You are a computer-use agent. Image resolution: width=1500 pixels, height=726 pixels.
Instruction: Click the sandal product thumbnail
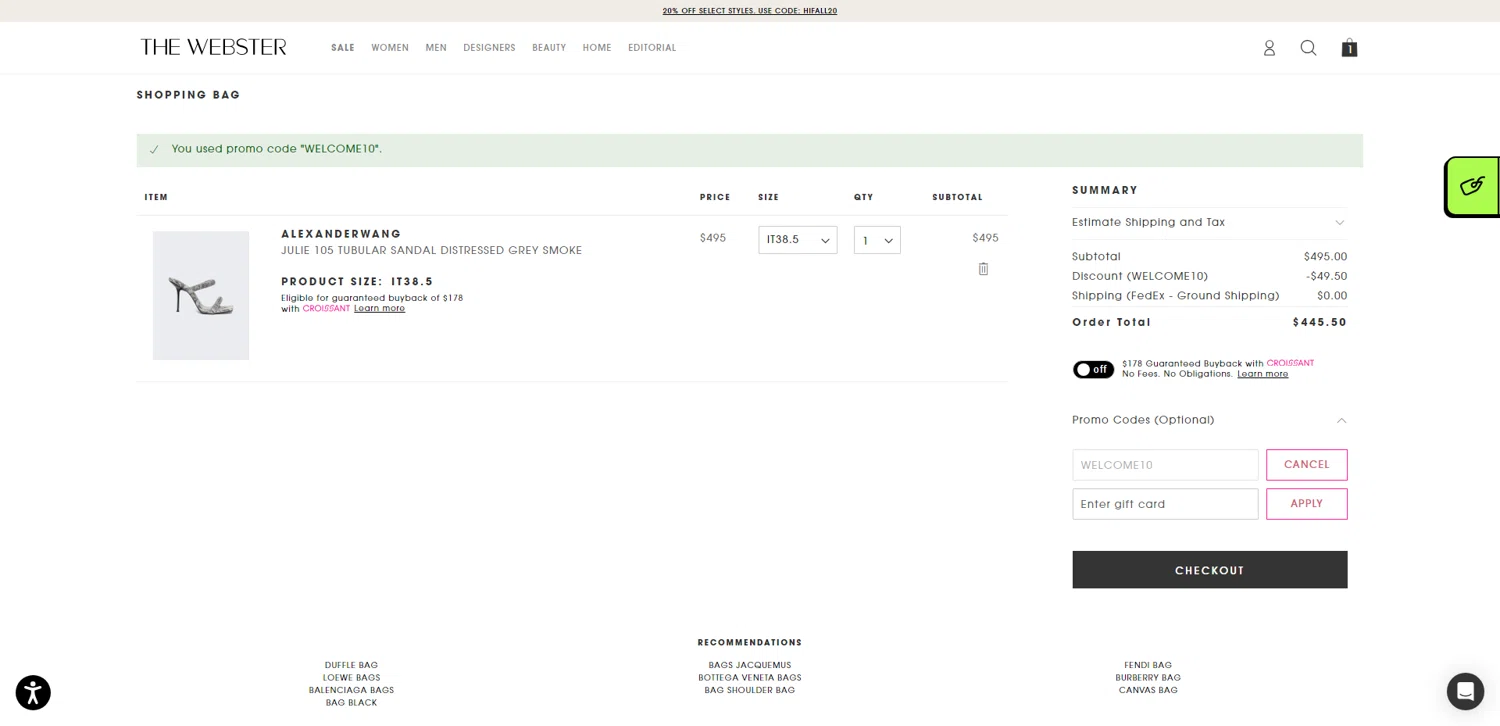(201, 296)
